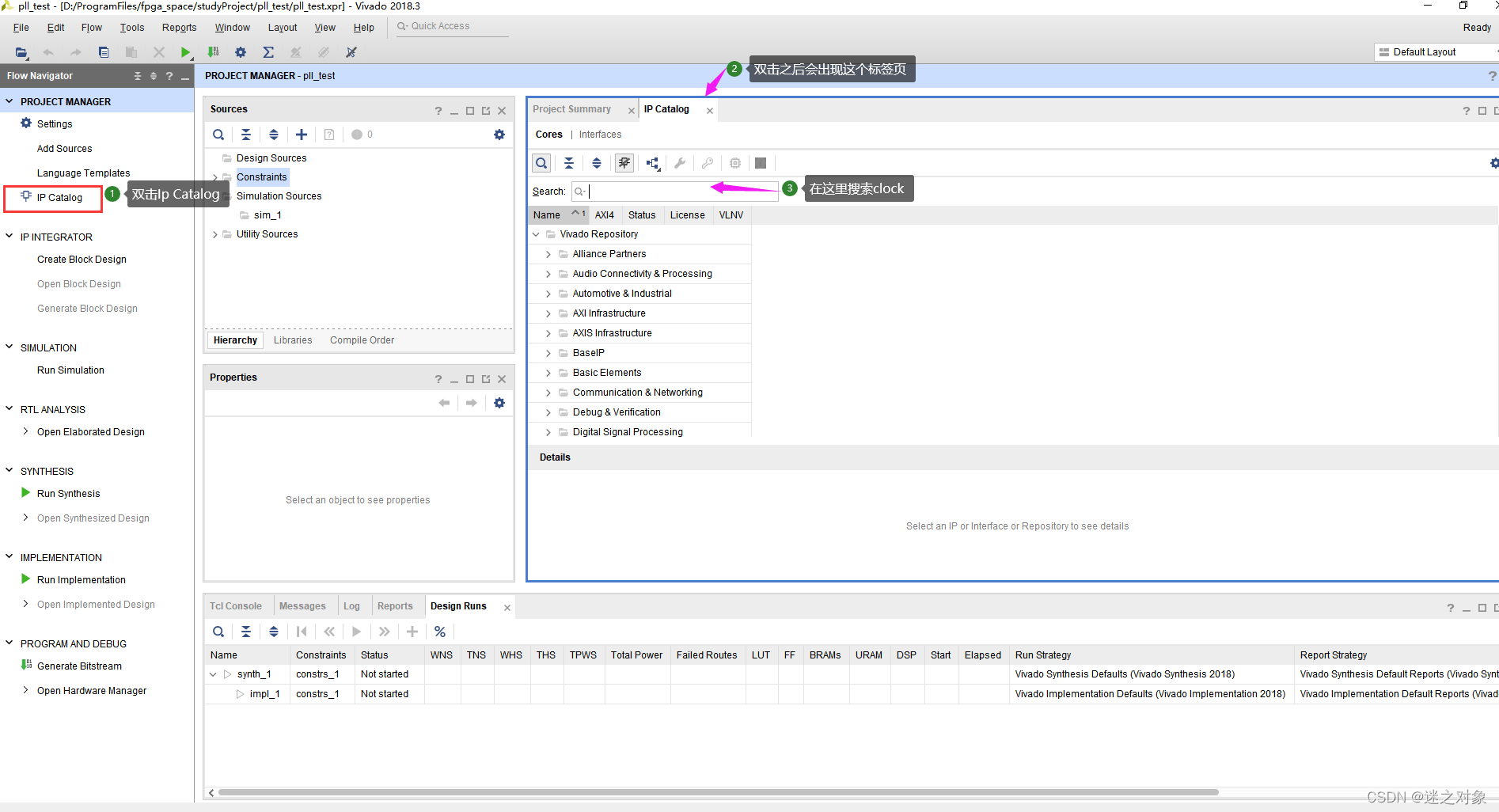
Task: Open the File menu
Action: [21, 28]
